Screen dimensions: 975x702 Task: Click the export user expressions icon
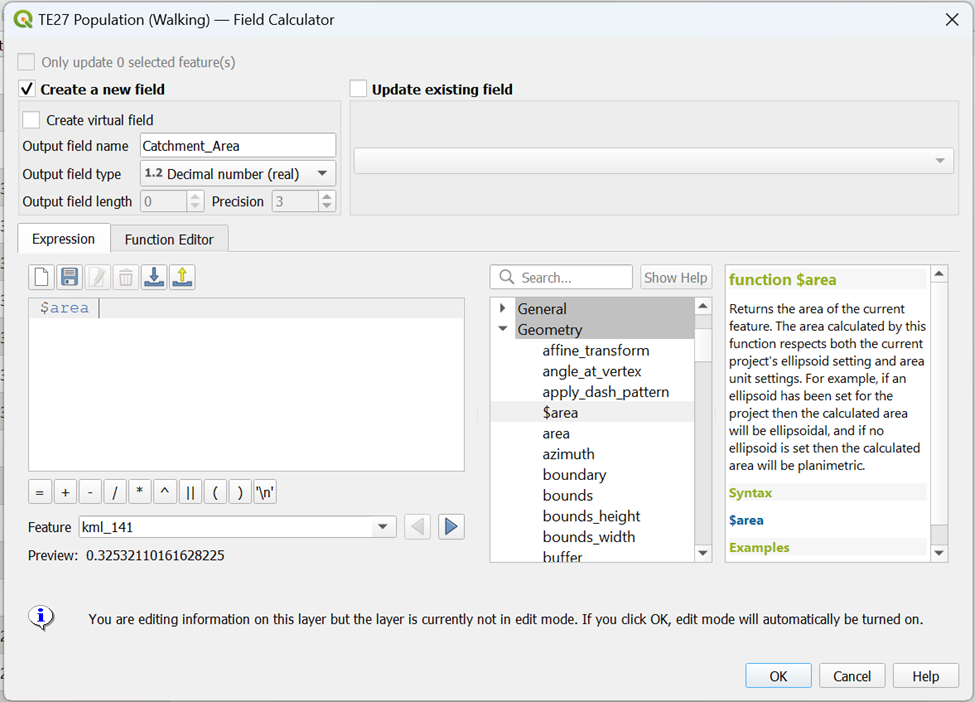tap(181, 277)
